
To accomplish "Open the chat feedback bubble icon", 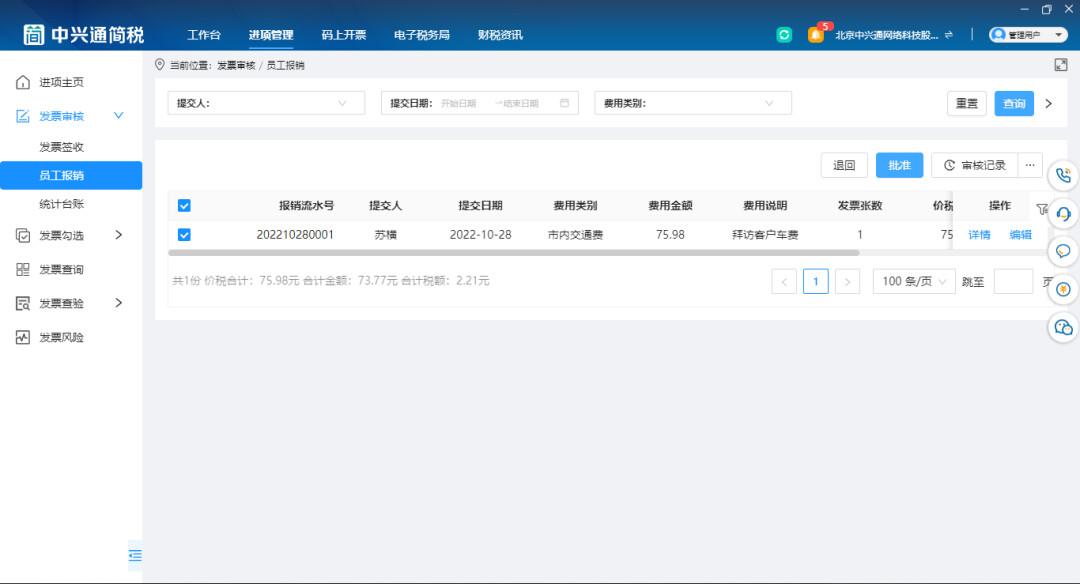I will pyautogui.click(x=1063, y=251).
